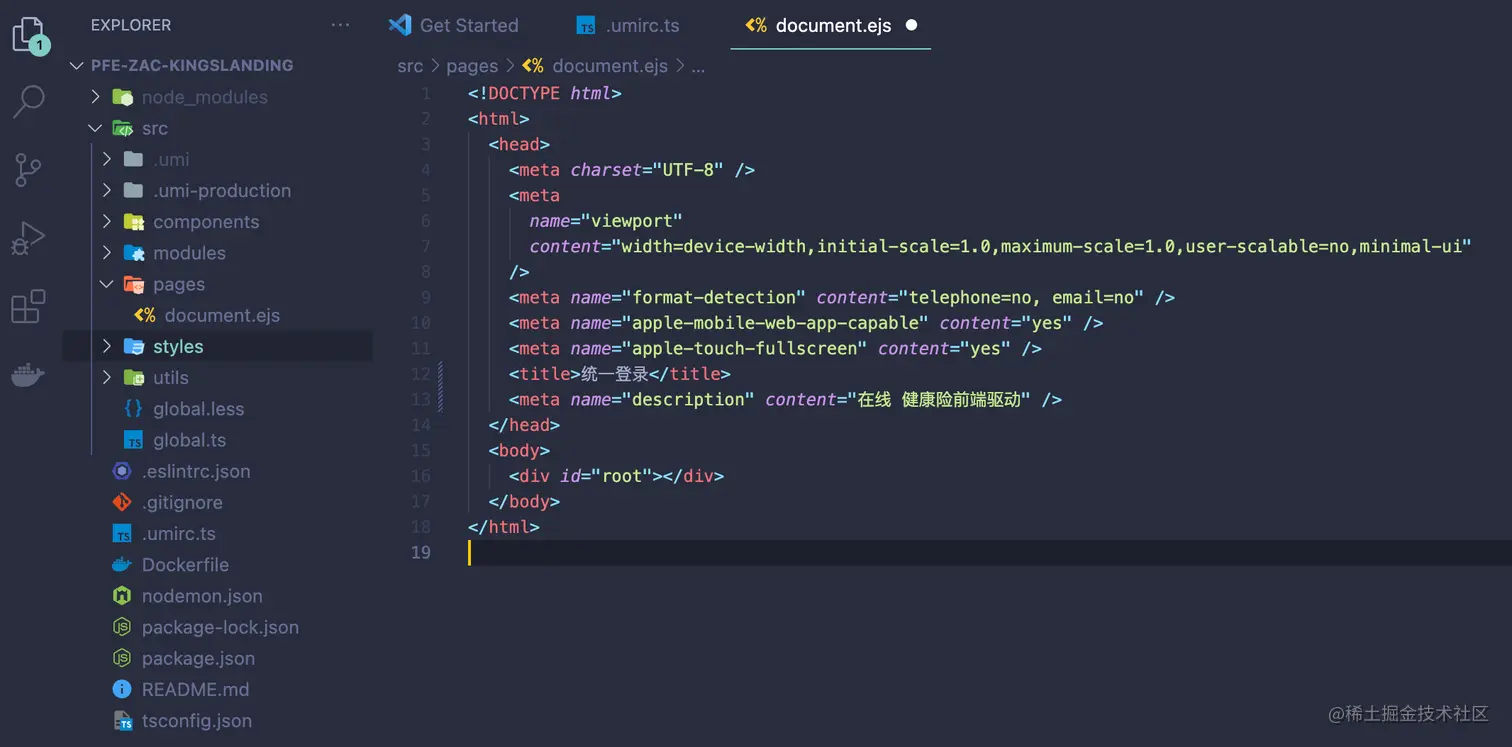The image size is (1512, 747).
Task: Click line number 12 in the gutter
Action: [421, 374]
